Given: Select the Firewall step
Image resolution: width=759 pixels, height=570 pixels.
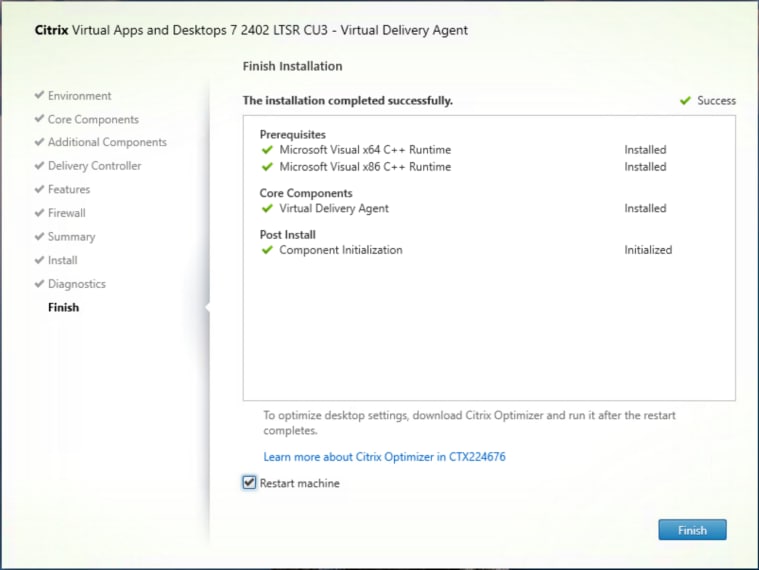Looking at the screenshot, I should pyautogui.click(x=67, y=213).
